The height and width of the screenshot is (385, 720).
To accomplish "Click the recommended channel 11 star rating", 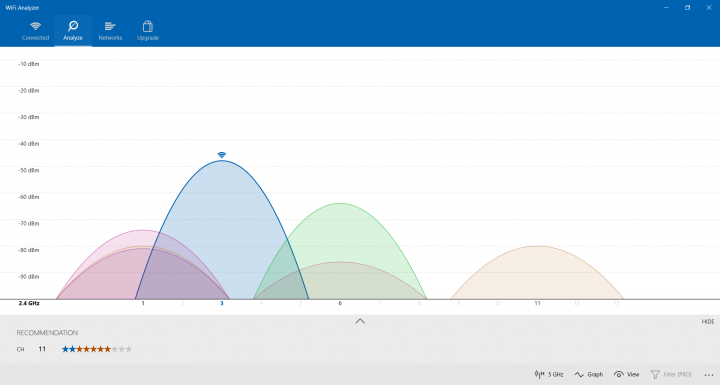I will coord(97,349).
